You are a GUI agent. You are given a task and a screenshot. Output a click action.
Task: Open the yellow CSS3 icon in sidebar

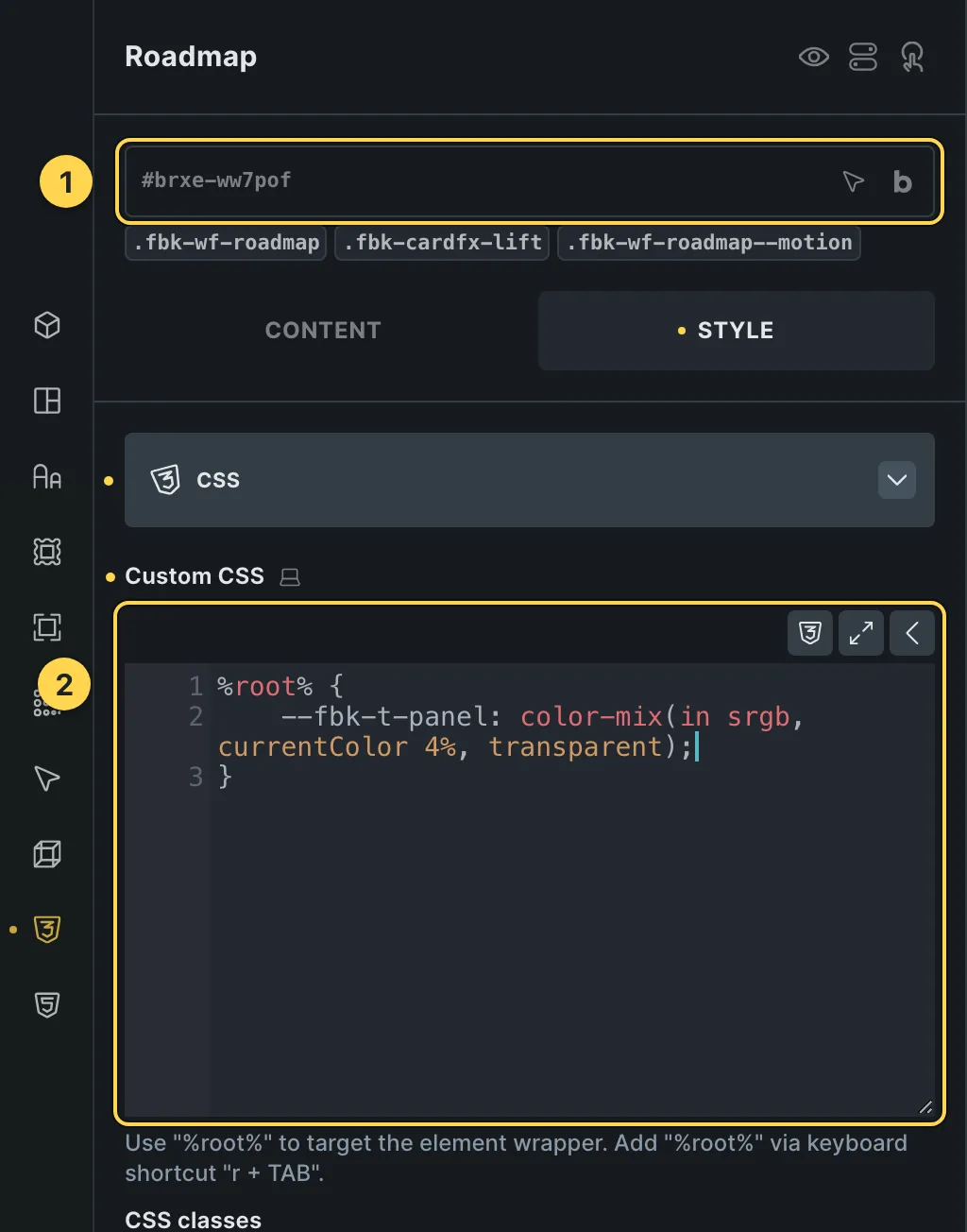(47, 930)
